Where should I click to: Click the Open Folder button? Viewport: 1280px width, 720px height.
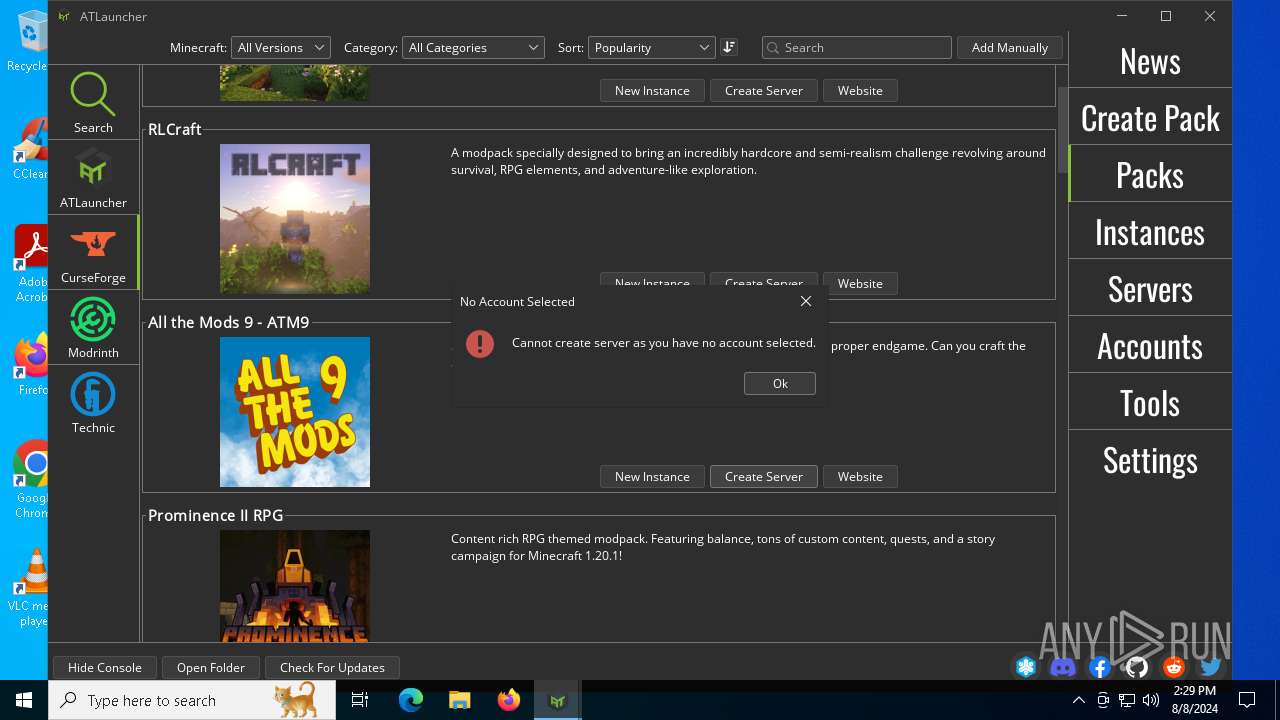tap(211, 667)
